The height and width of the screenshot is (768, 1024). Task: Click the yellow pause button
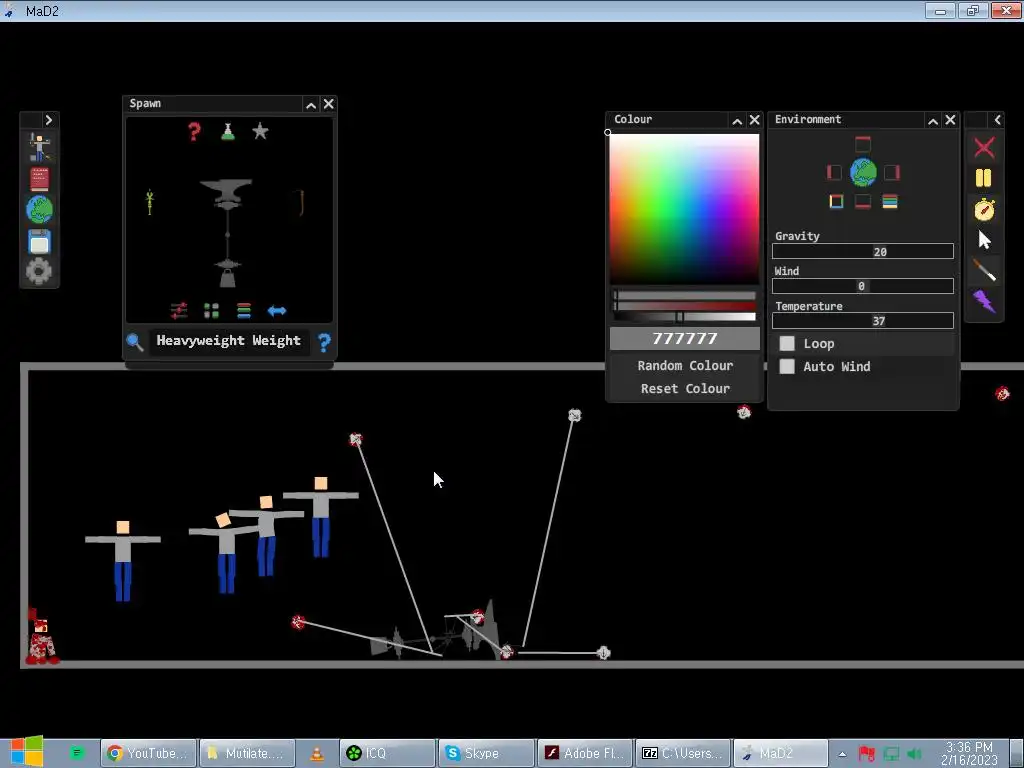984,178
